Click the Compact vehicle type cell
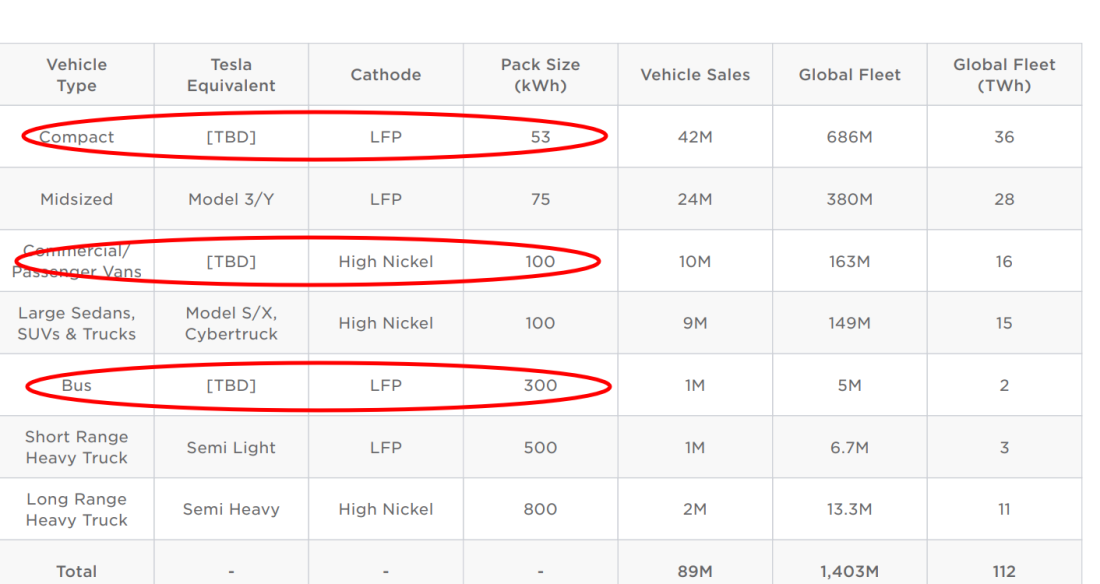1100x584 pixels. click(x=76, y=137)
